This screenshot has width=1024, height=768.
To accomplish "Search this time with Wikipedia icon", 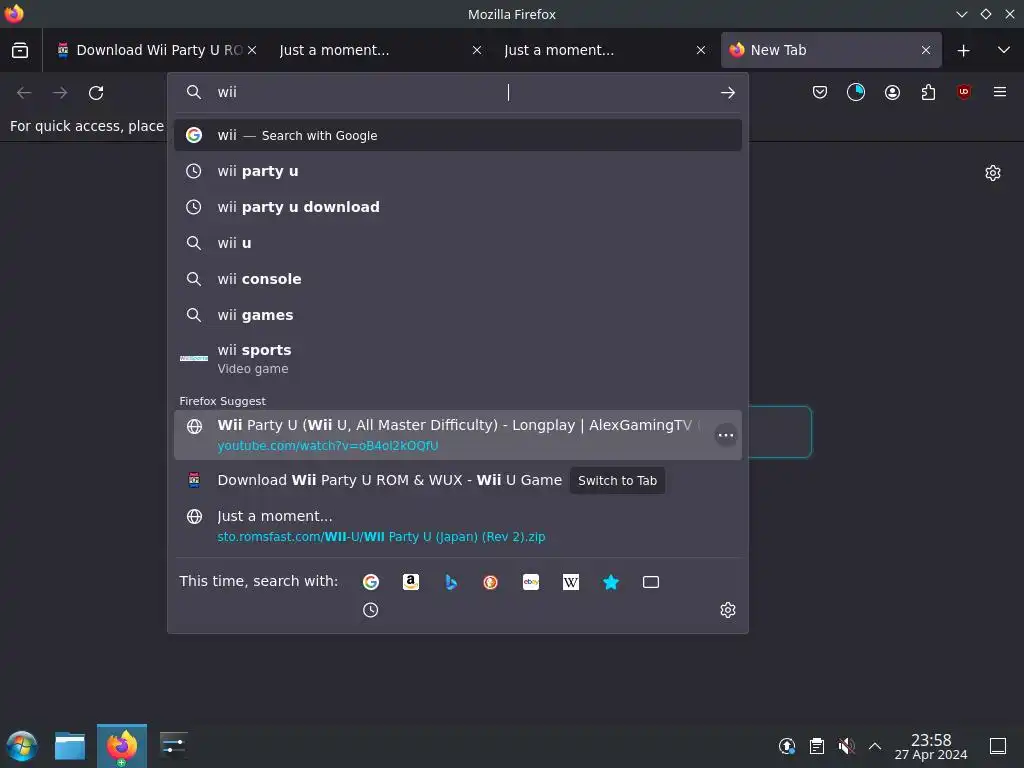I will coord(571,582).
